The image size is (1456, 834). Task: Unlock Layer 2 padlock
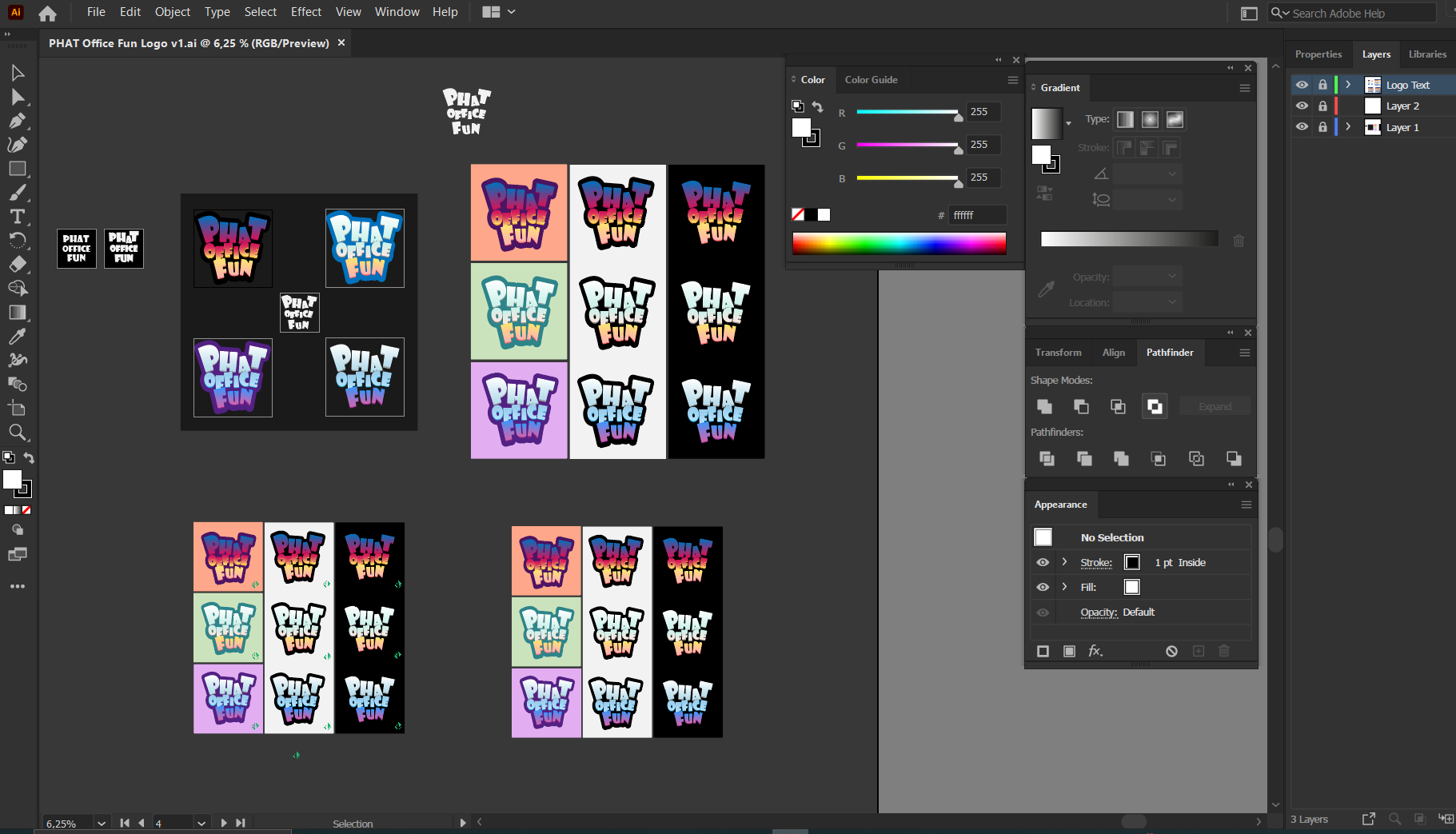(1322, 106)
